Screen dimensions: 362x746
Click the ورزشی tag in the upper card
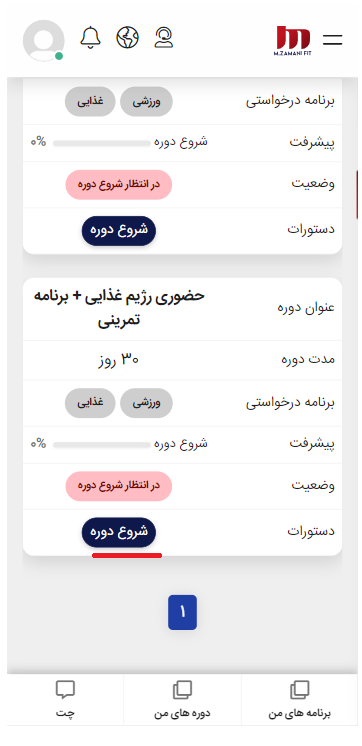click(x=147, y=101)
